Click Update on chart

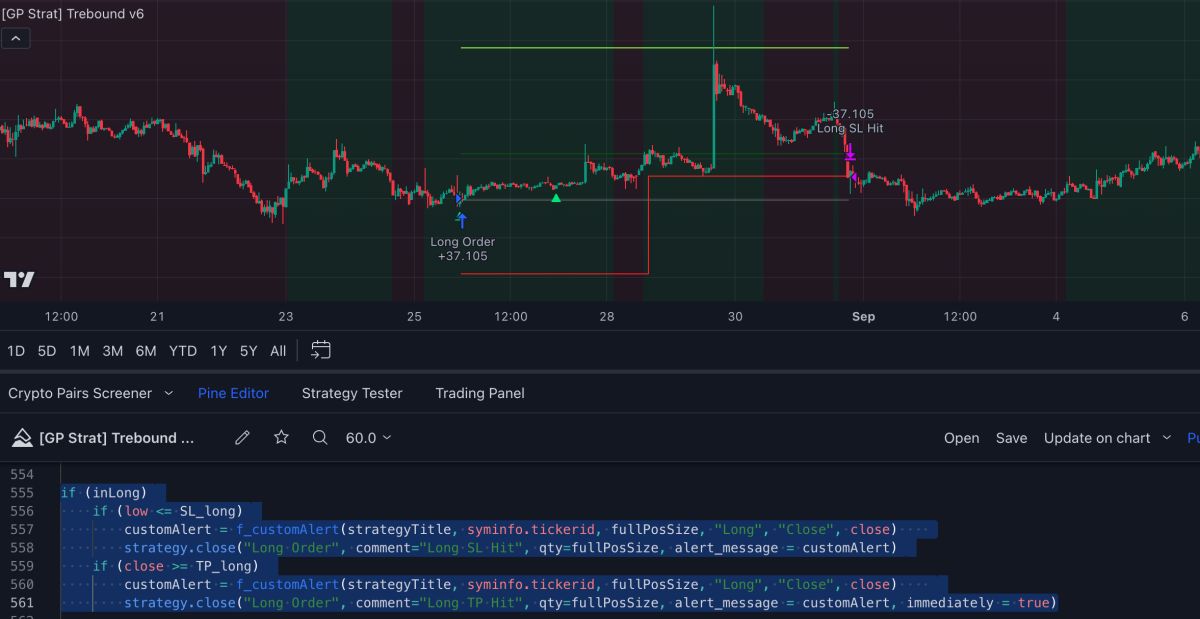pyautogui.click(x=1097, y=438)
